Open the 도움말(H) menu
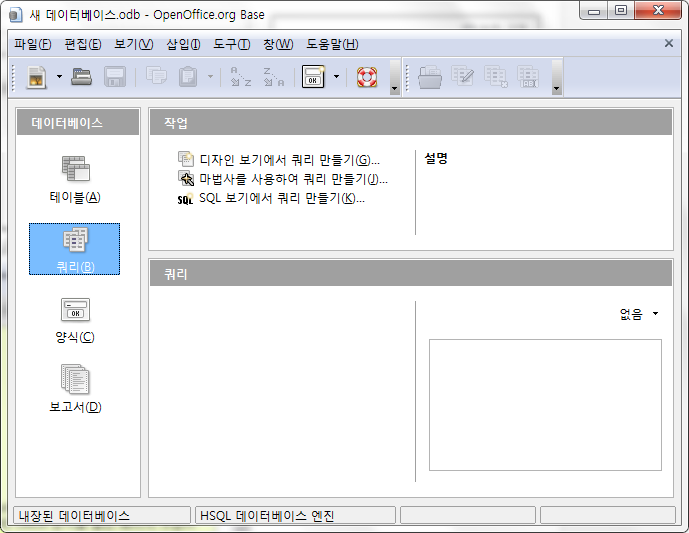This screenshot has width=689, height=533. (332, 44)
